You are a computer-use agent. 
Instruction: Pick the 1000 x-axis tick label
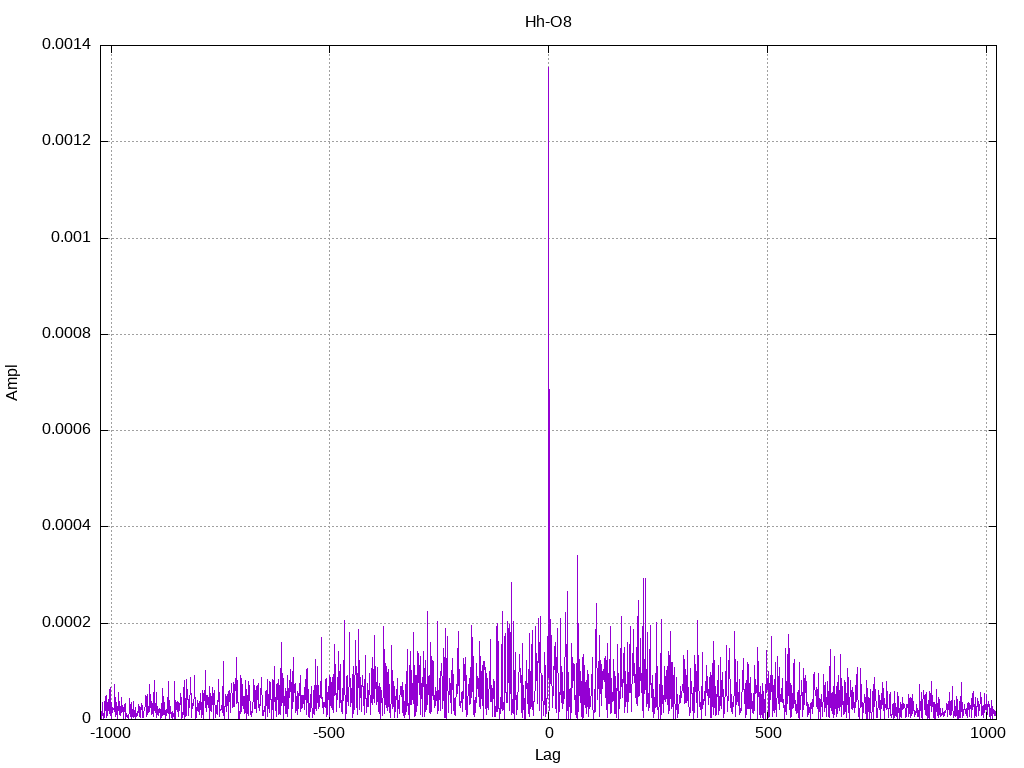987,733
